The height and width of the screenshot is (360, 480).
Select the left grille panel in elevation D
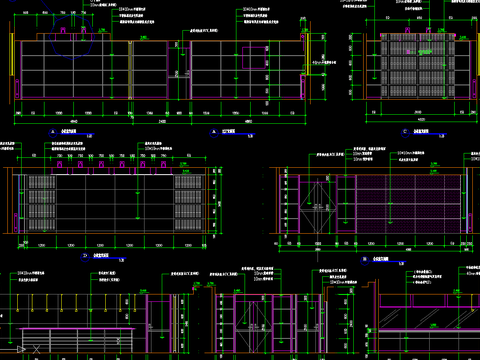tap(42, 203)
